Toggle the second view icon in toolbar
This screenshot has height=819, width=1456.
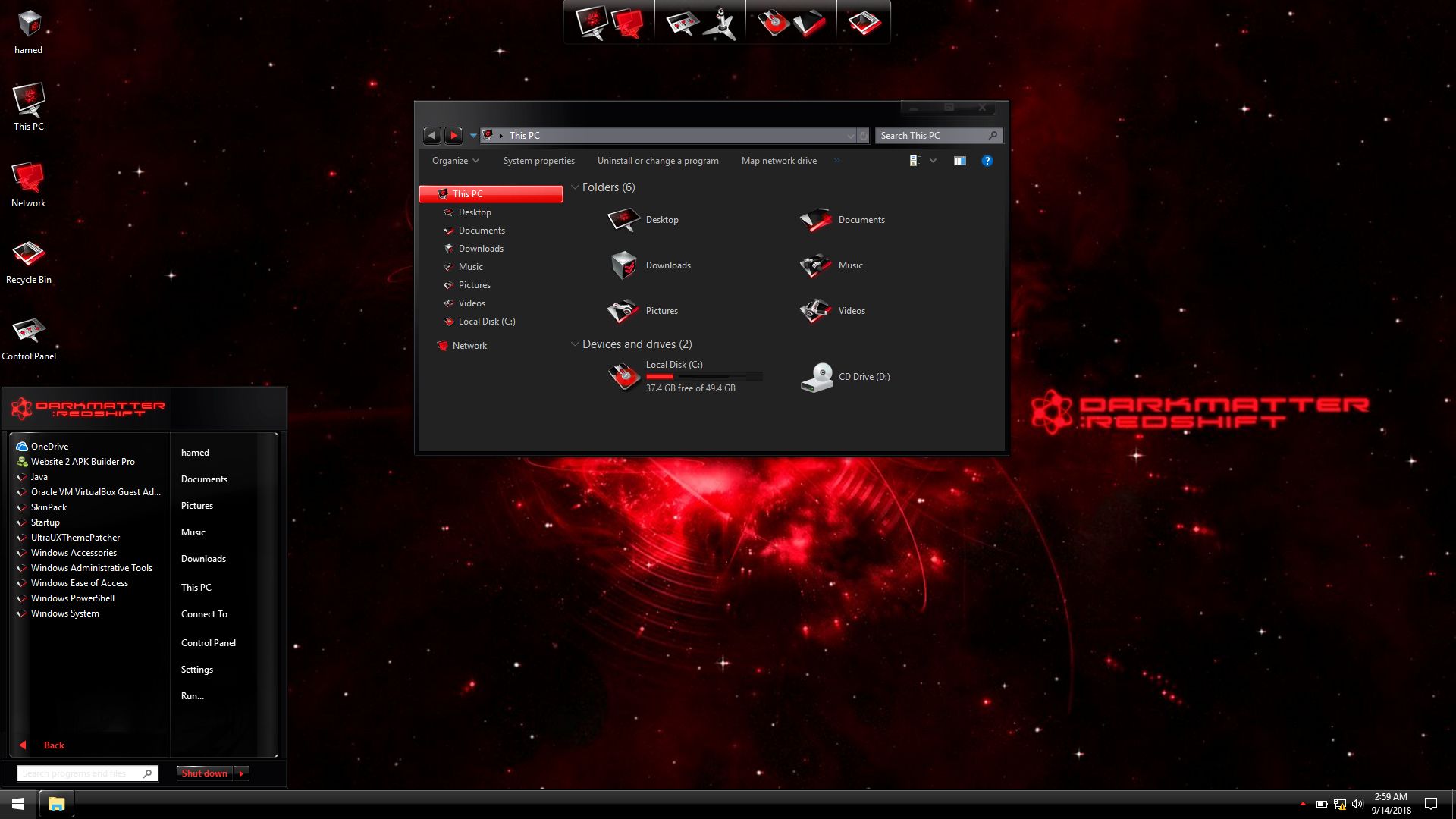coord(959,161)
